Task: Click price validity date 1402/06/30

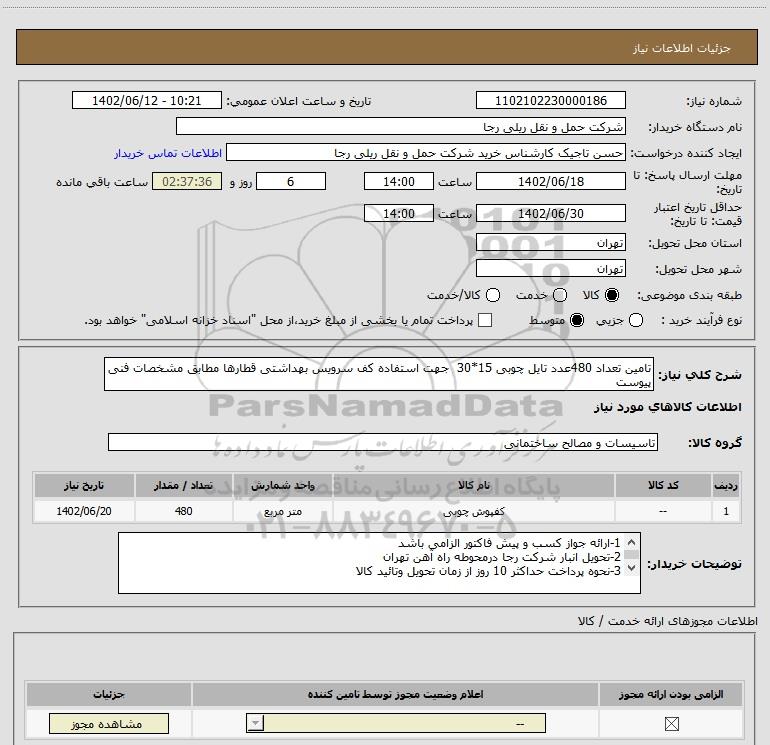Action: pyautogui.click(x=550, y=213)
